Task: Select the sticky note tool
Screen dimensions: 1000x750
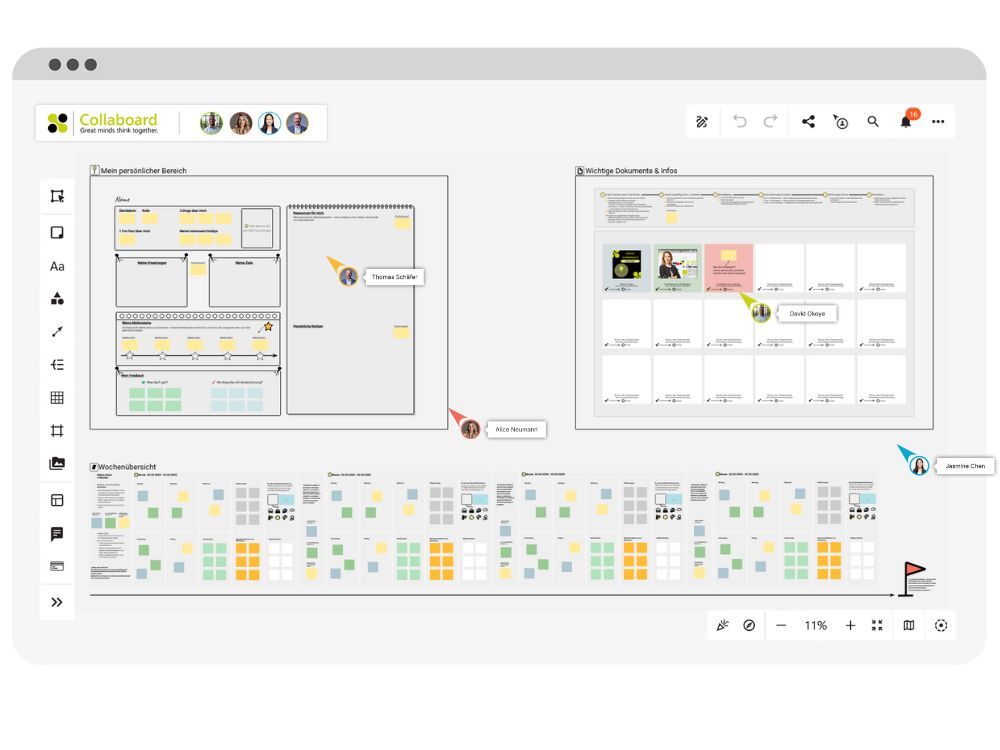Action: [x=57, y=233]
